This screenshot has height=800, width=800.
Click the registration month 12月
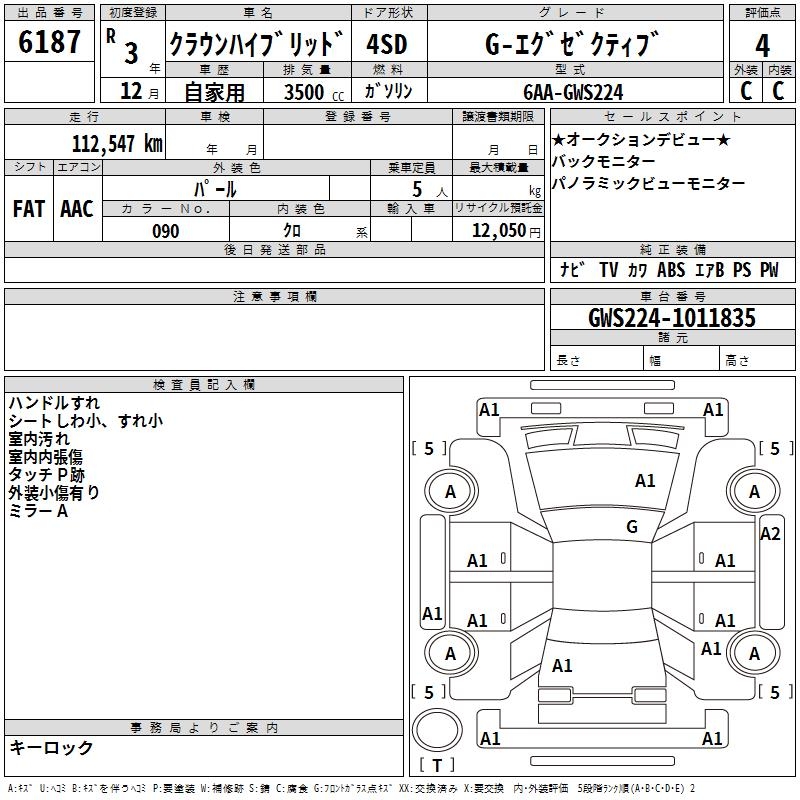click(139, 91)
